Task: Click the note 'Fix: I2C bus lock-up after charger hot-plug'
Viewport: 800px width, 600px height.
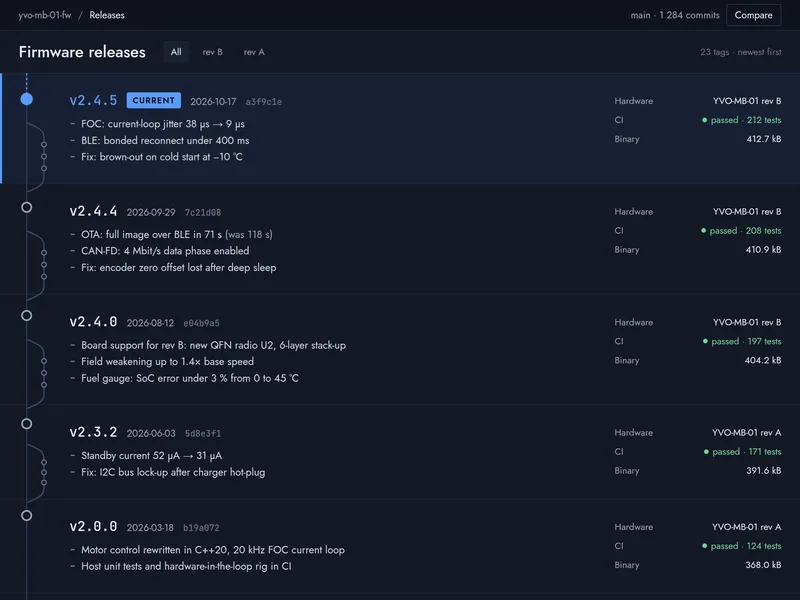Action: [173, 472]
